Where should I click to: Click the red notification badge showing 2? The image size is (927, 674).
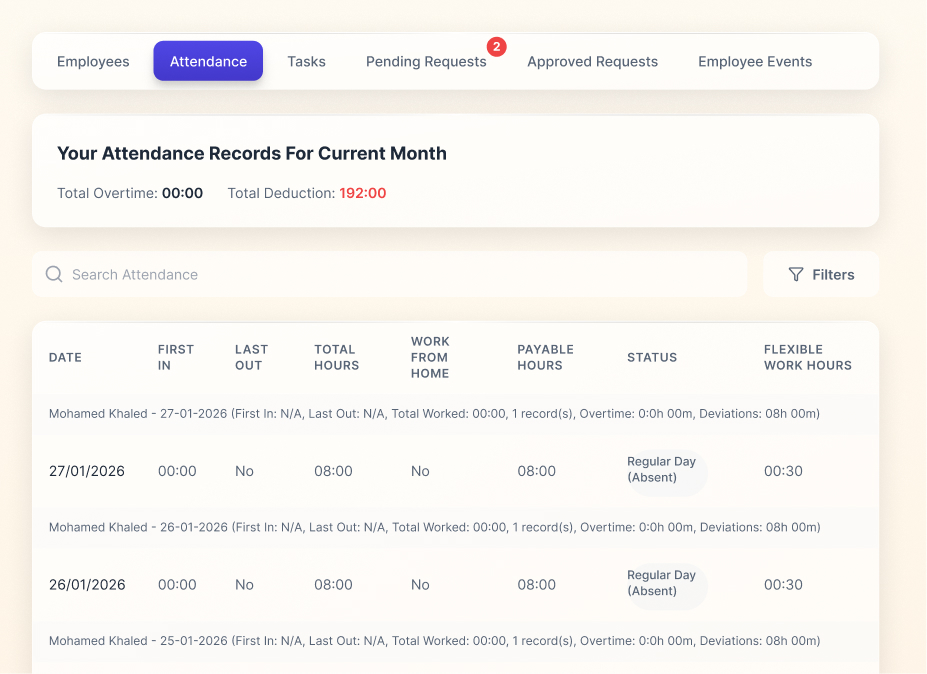pyautogui.click(x=497, y=47)
